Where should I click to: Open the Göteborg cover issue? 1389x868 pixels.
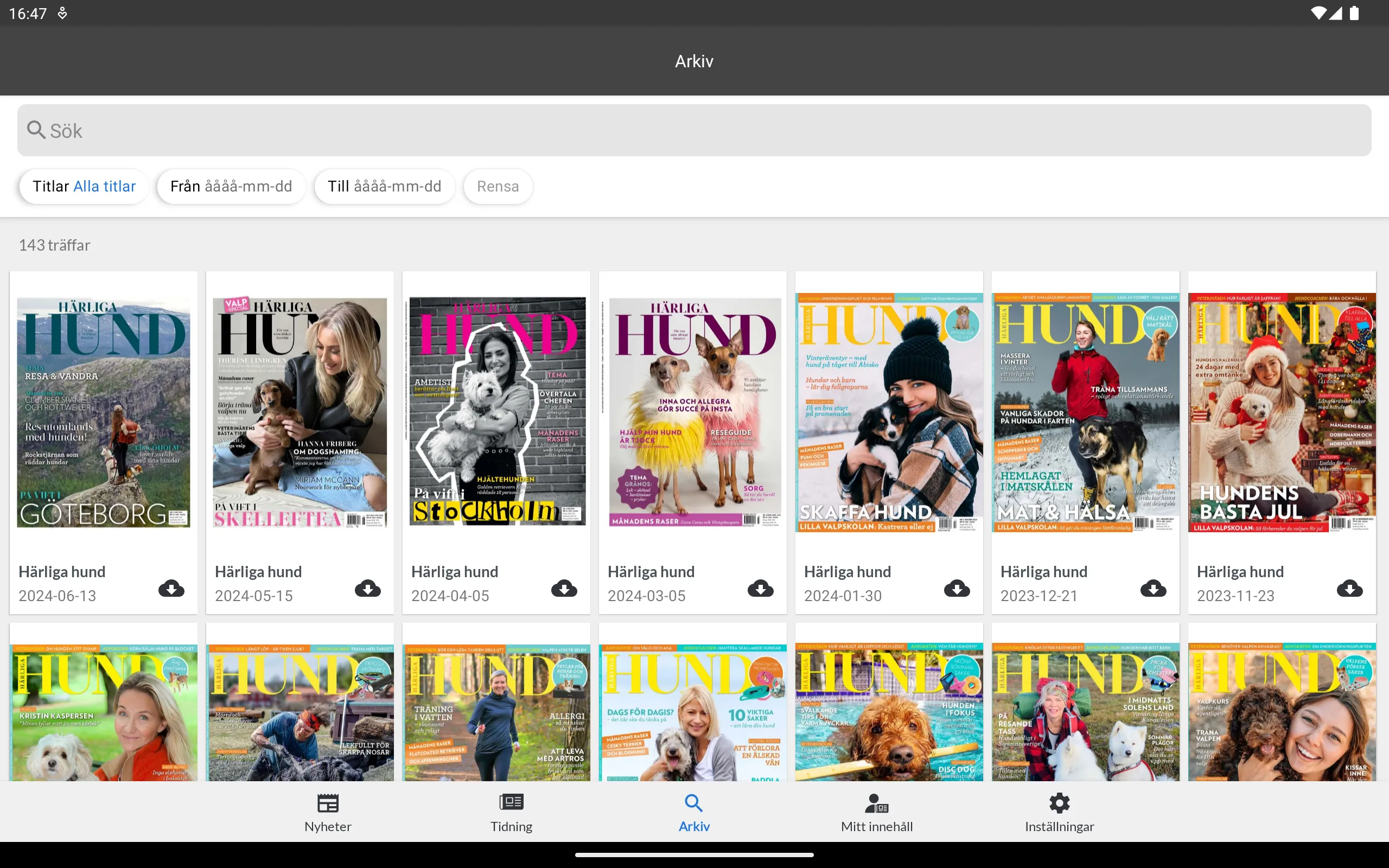[103, 412]
